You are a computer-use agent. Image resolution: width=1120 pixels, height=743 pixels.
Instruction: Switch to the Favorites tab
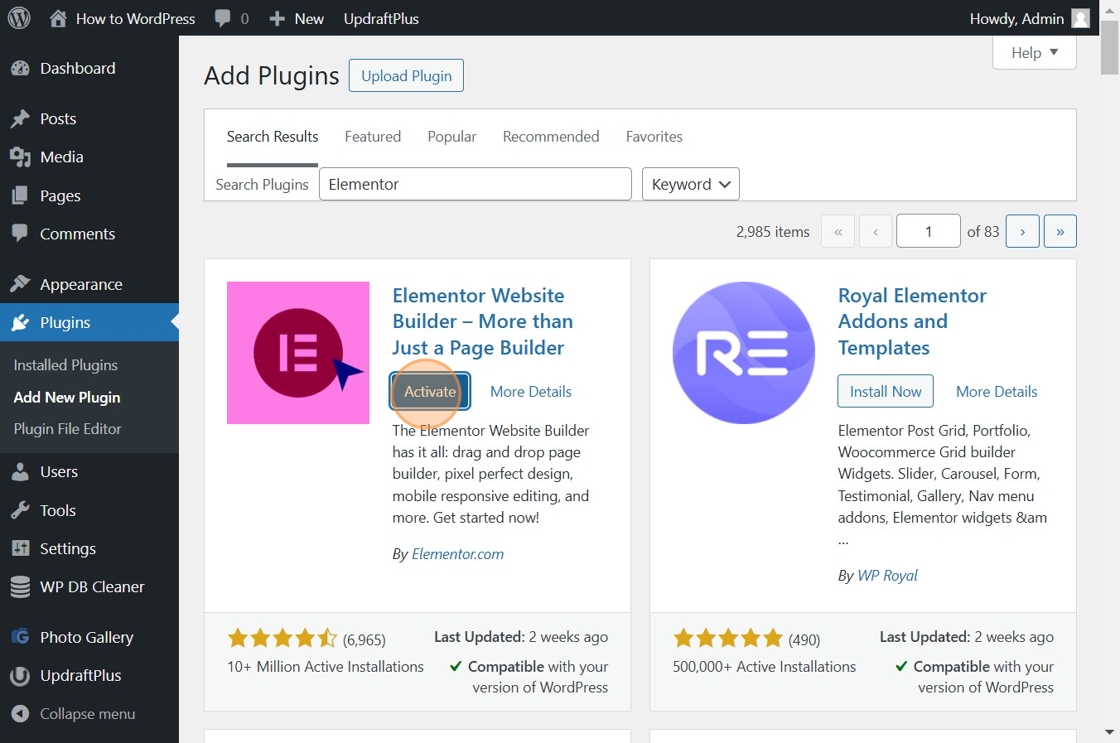(654, 136)
